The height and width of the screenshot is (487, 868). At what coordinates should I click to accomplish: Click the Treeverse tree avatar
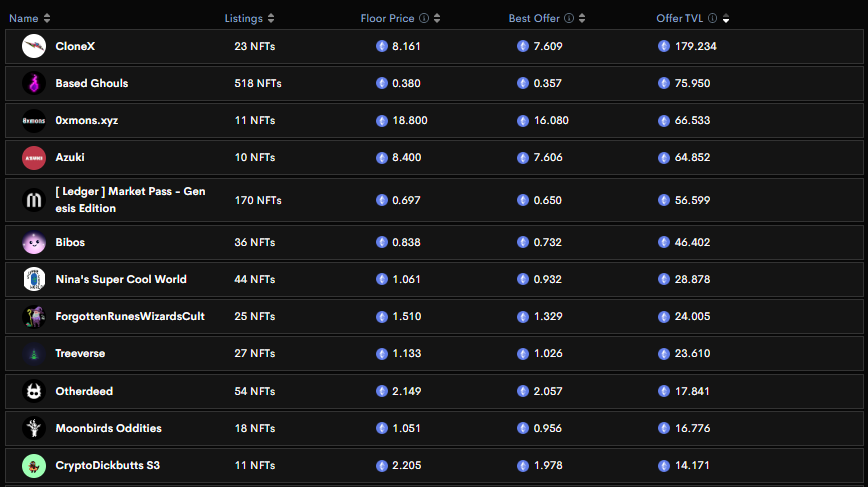pyautogui.click(x=34, y=354)
